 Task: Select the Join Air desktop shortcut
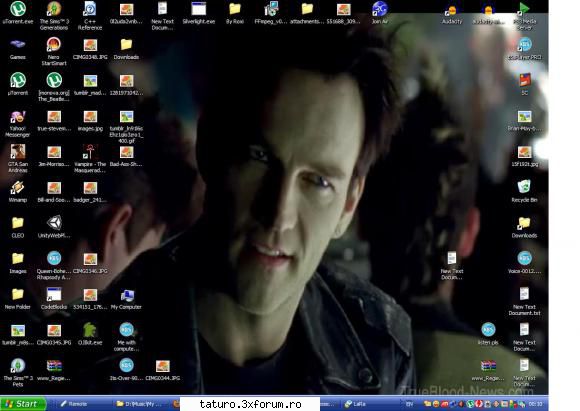380,13
